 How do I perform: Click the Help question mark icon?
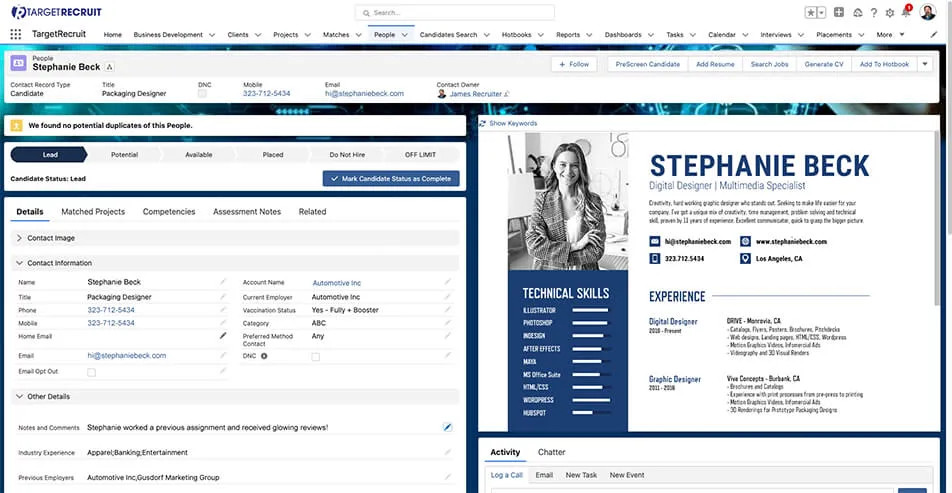tap(874, 13)
